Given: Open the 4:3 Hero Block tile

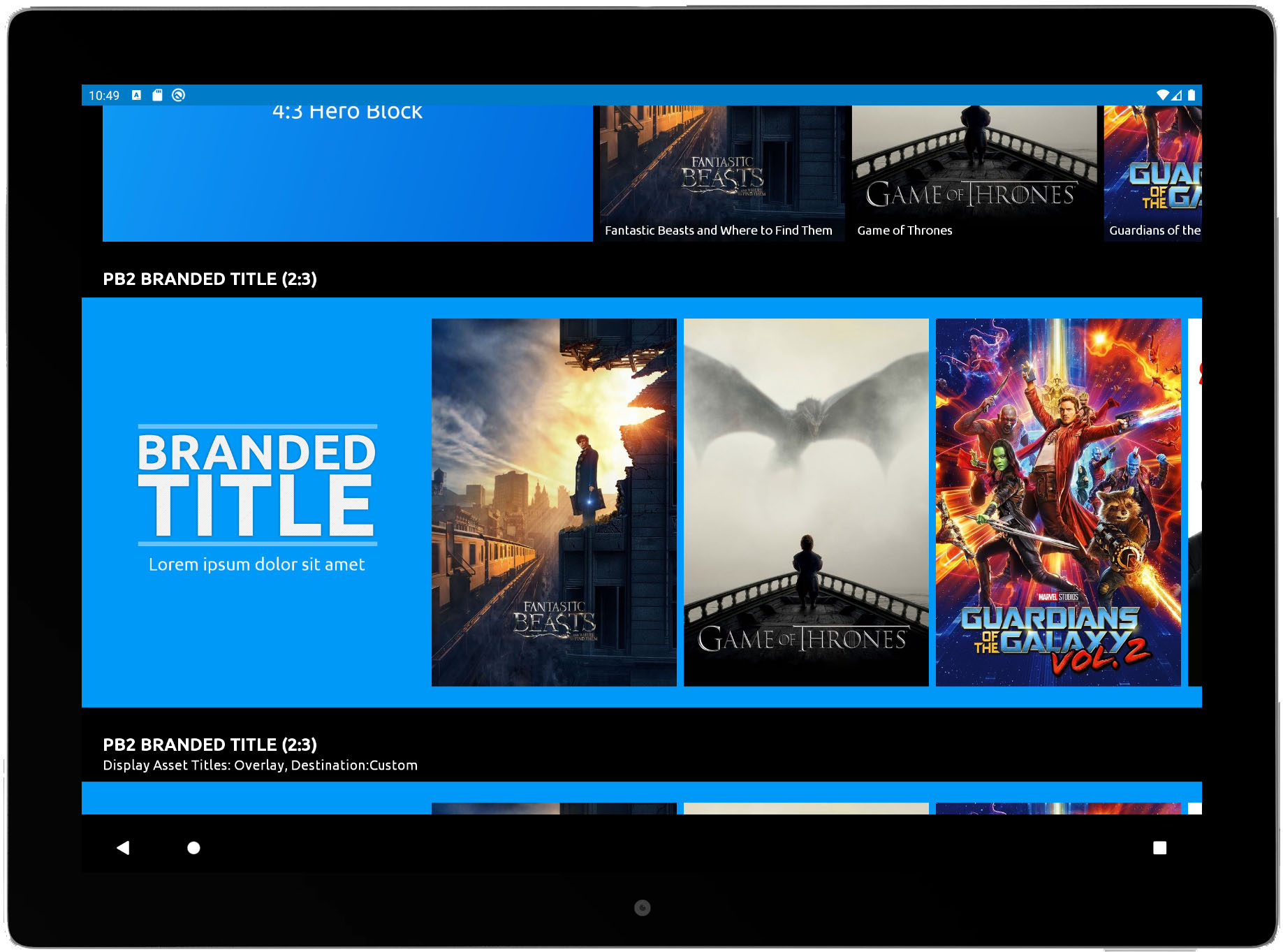Looking at the screenshot, I should [347, 173].
